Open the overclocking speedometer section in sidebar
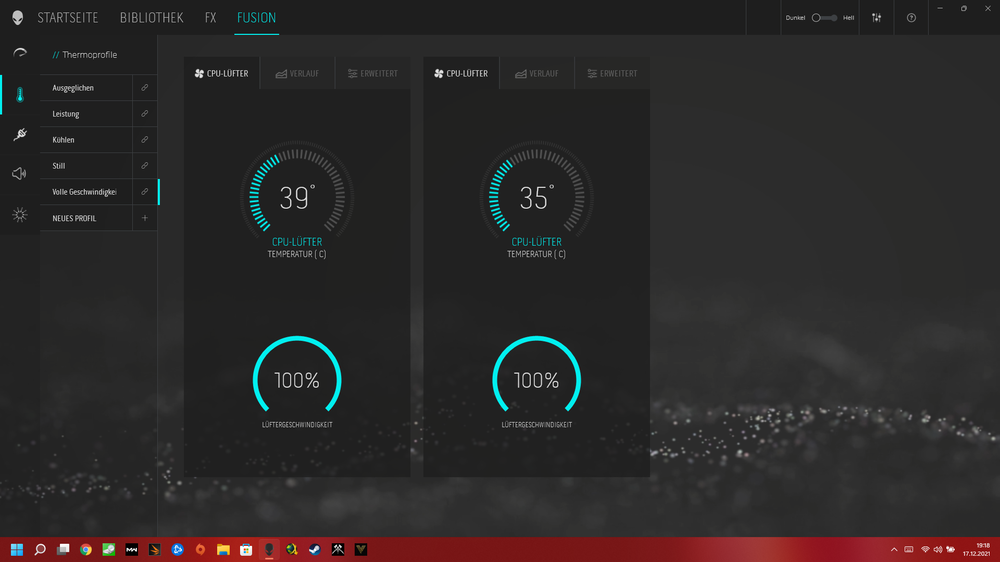Screen dimensions: 1000x562 (x=19, y=53)
